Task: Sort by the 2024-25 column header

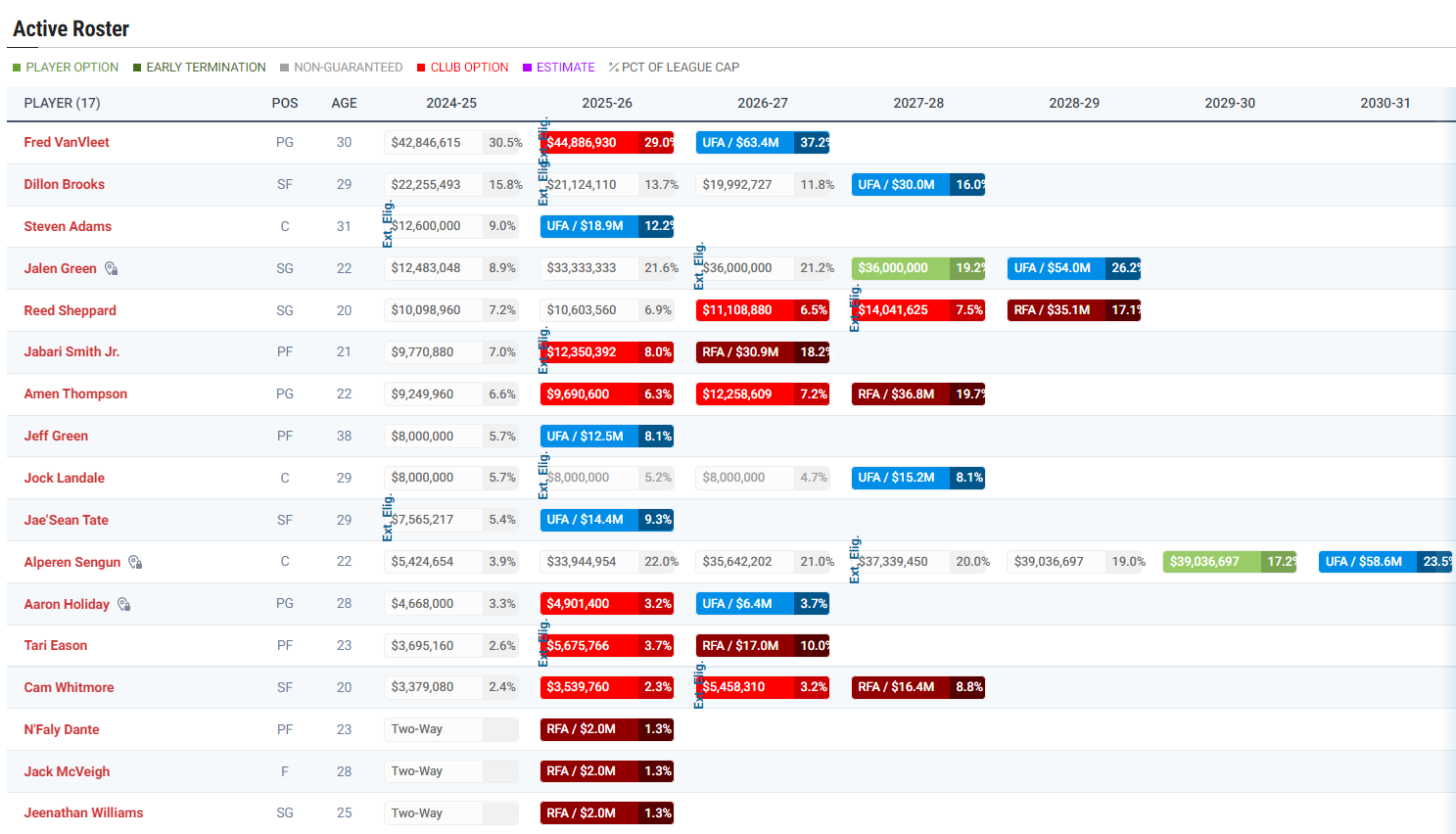Action: pos(451,103)
